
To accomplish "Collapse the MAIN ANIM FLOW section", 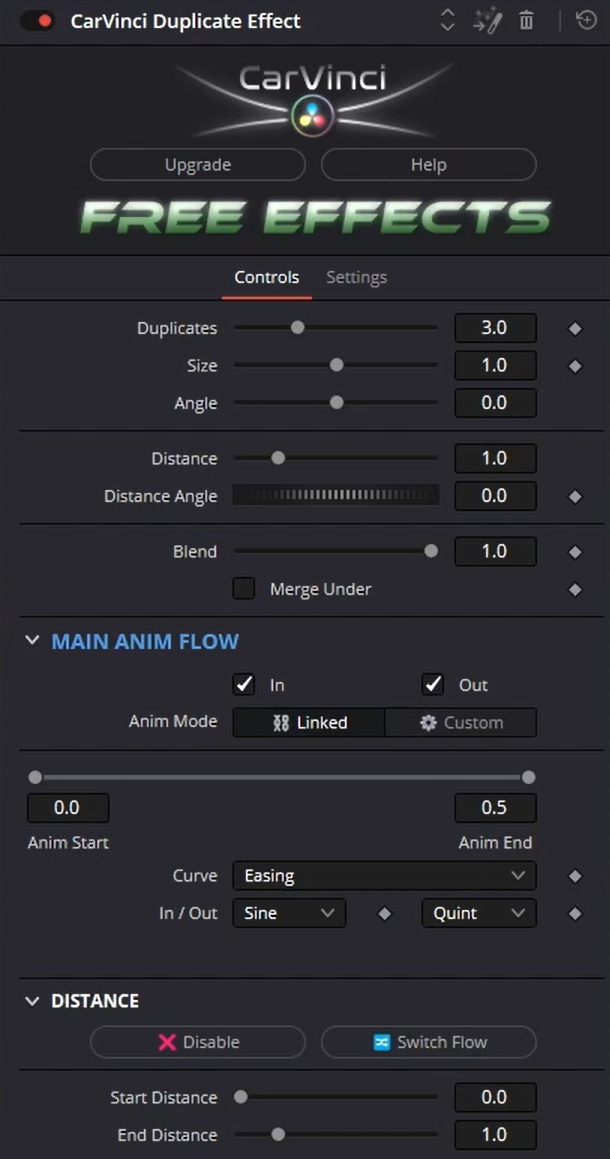I will tap(32, 640).
